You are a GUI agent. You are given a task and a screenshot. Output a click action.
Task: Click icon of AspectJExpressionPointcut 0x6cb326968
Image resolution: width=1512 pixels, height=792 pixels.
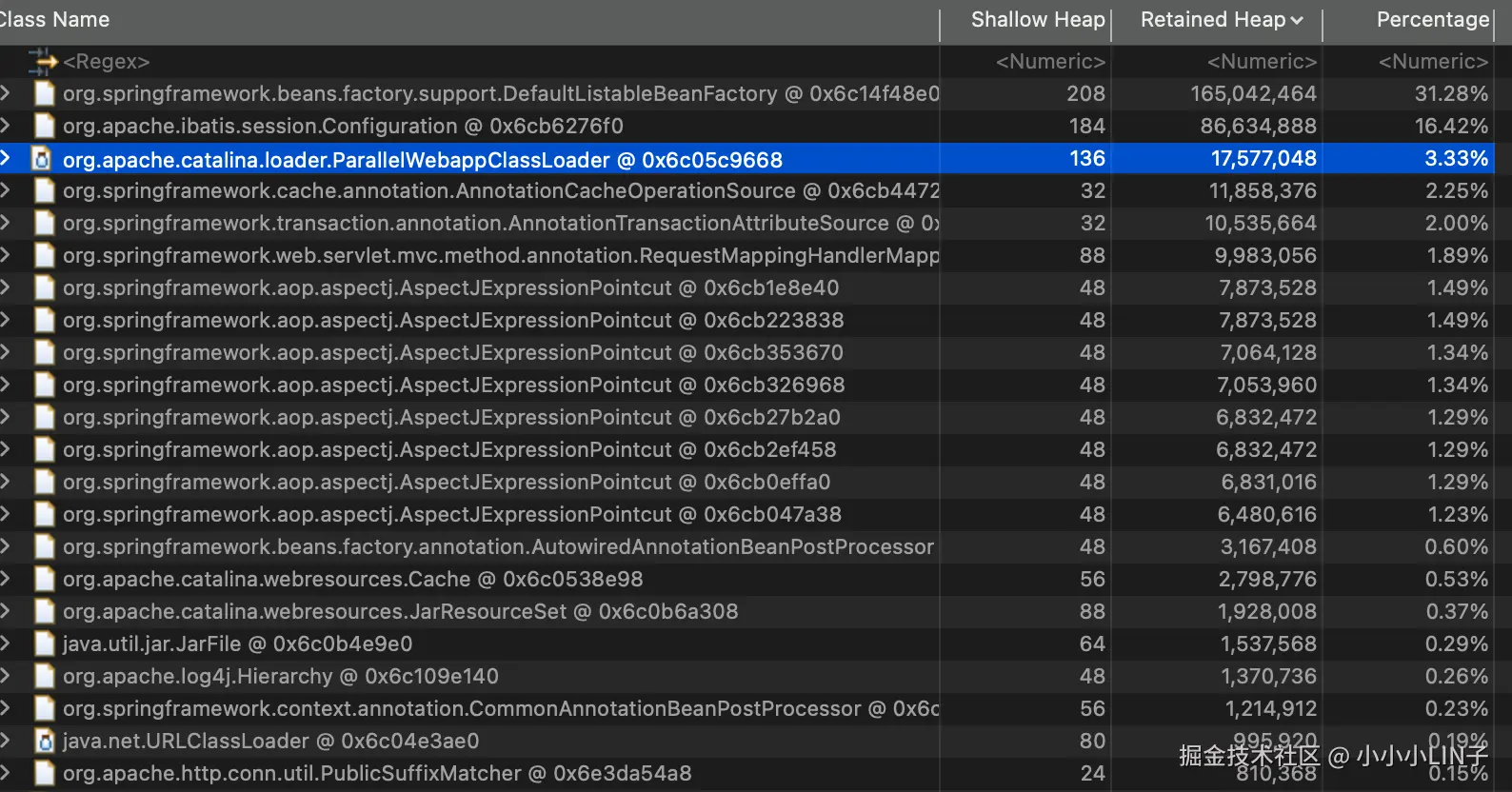(44, 385)
